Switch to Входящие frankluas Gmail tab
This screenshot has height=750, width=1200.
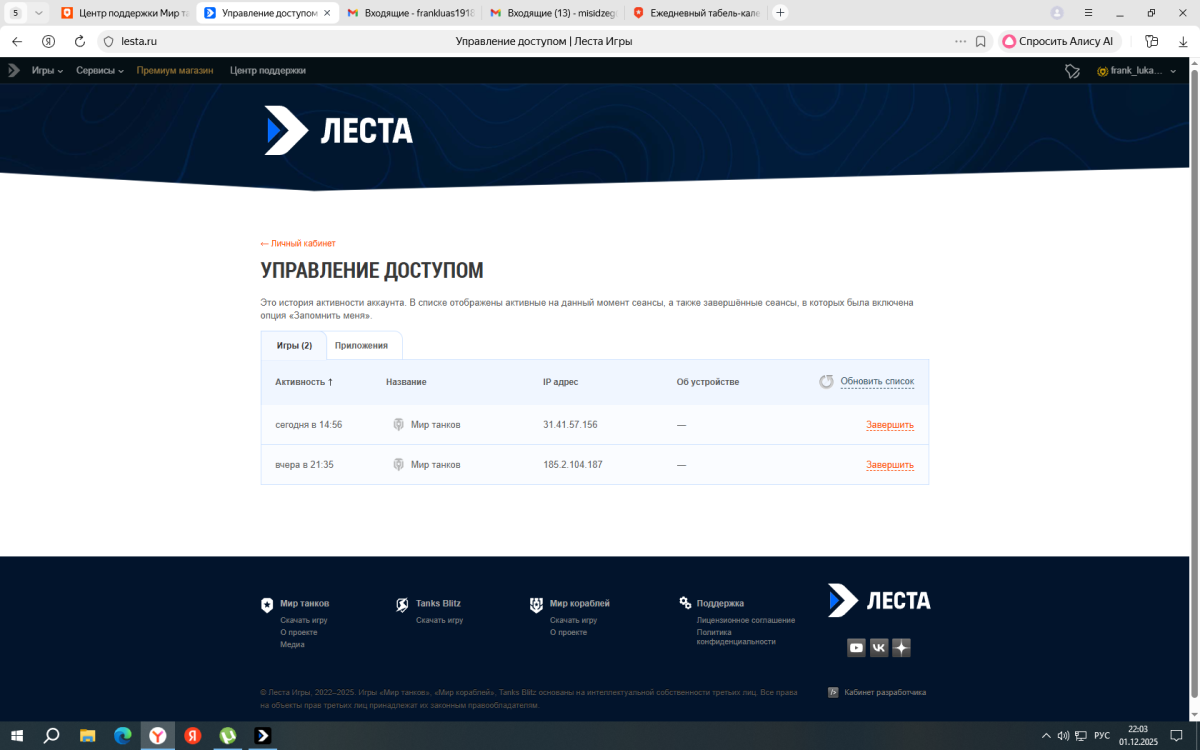[411, 13]
